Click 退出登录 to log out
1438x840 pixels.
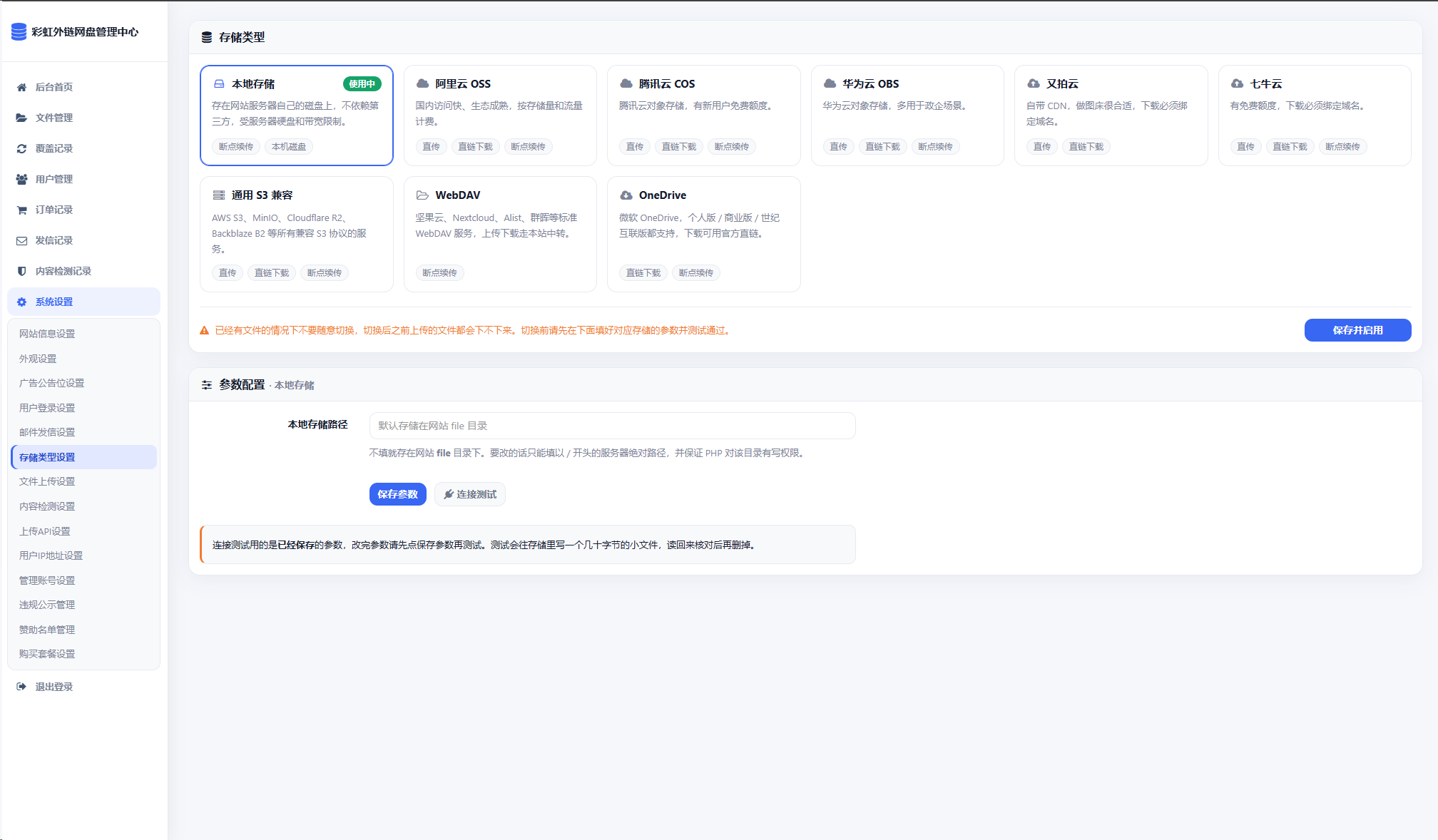tap(84, 687)
